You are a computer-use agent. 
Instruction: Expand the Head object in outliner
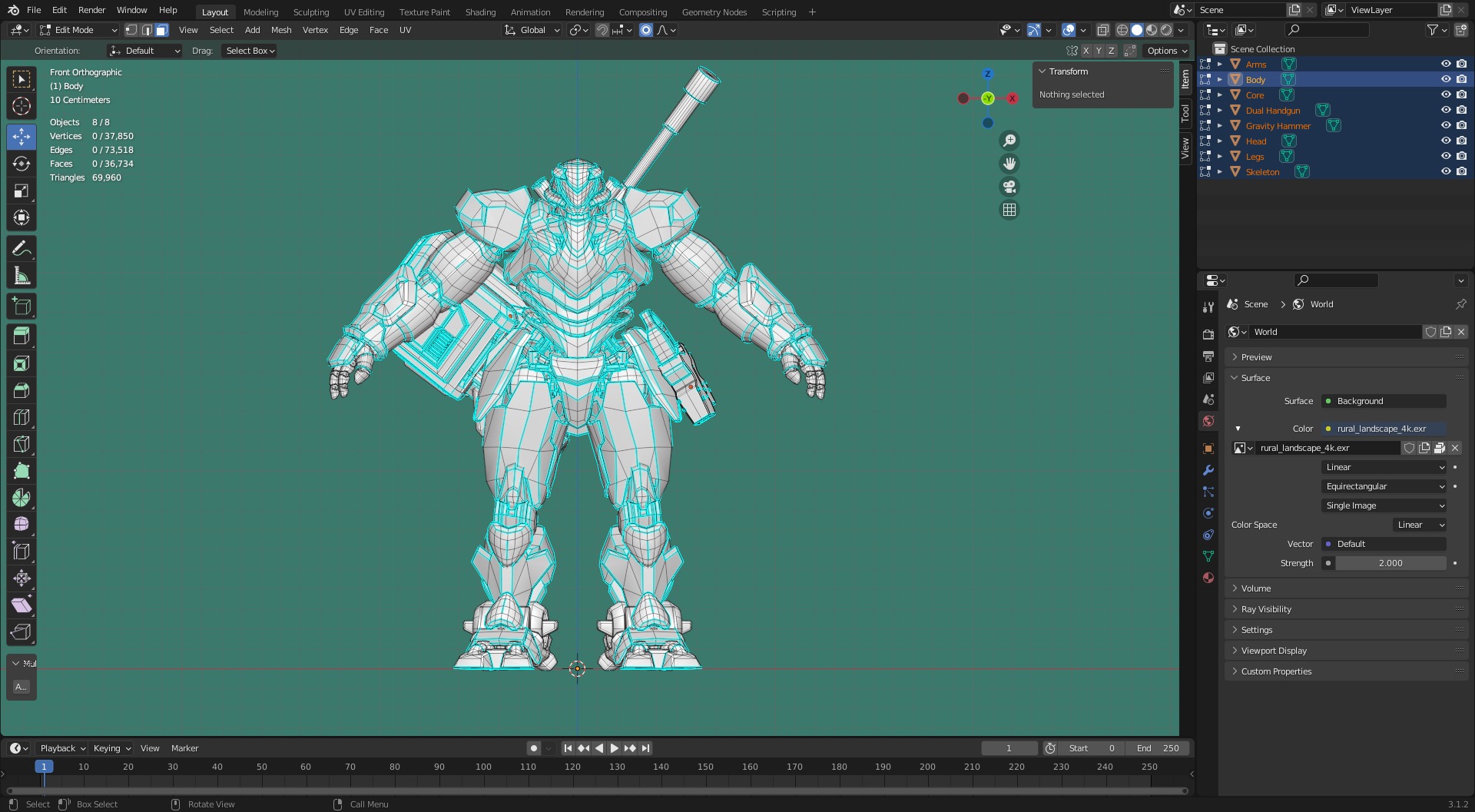coord(1220,141)
